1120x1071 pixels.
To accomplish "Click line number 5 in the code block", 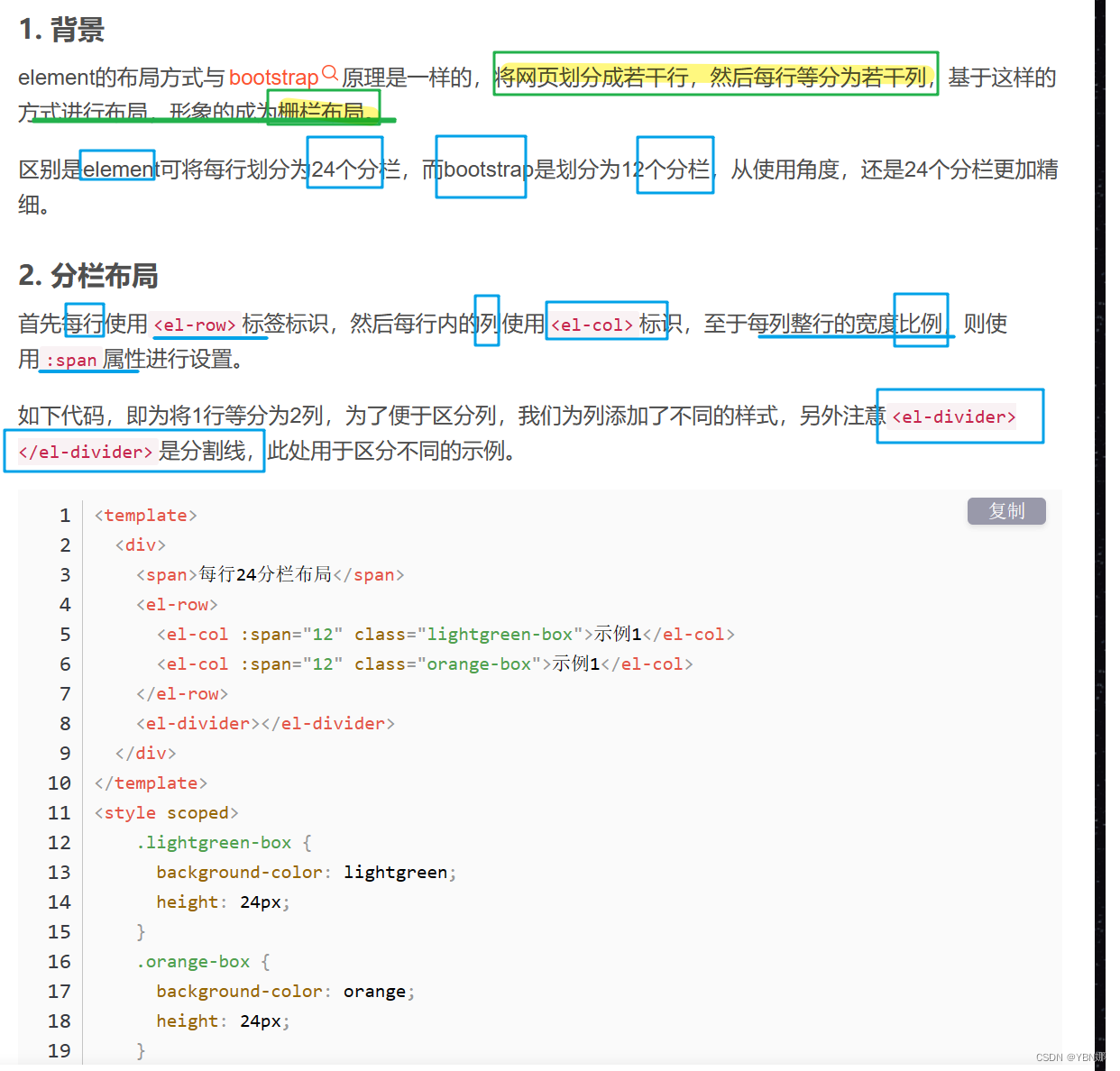I will [64, 634].
